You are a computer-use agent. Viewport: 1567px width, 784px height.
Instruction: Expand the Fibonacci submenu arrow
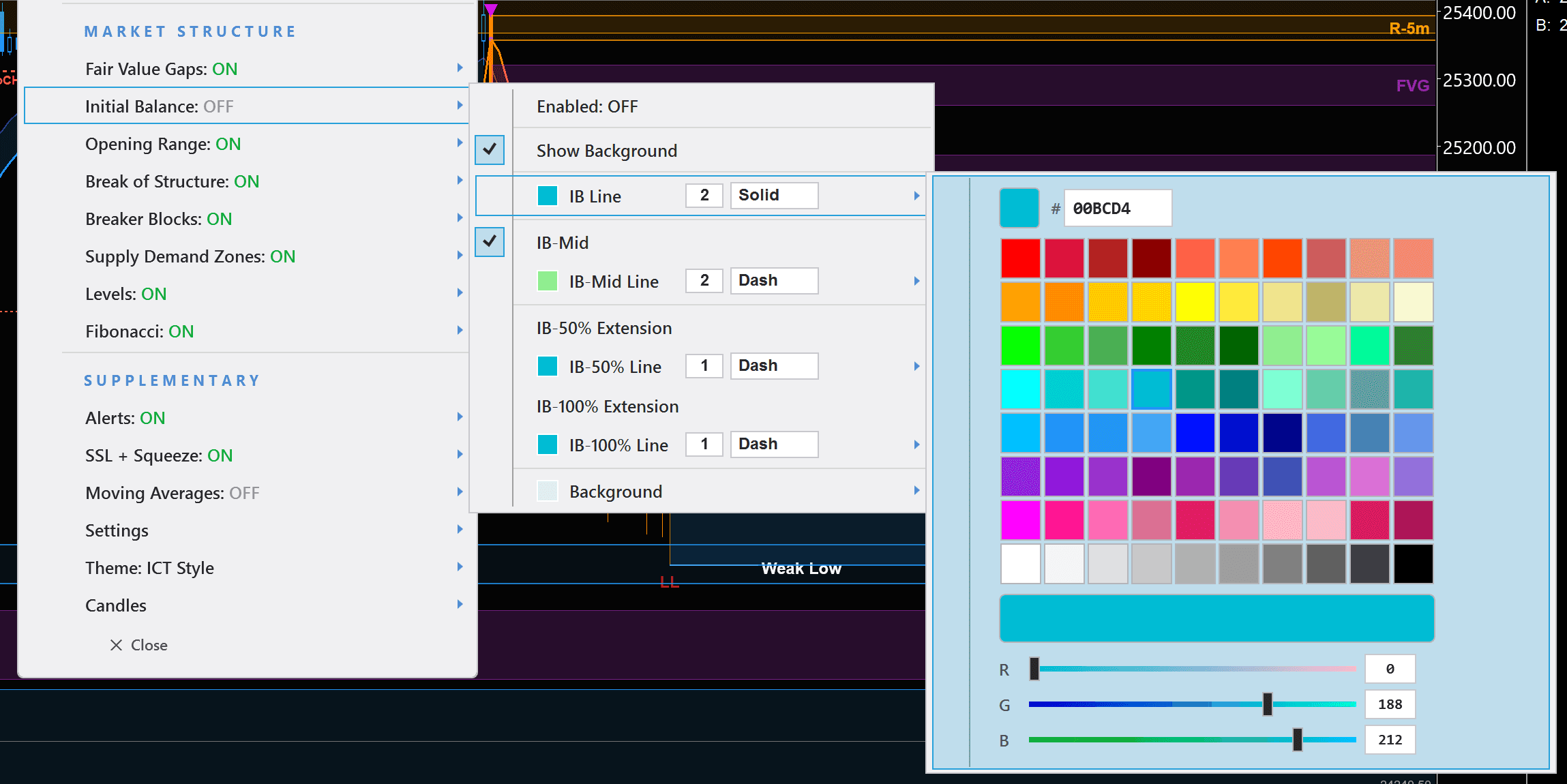point(460,330)
